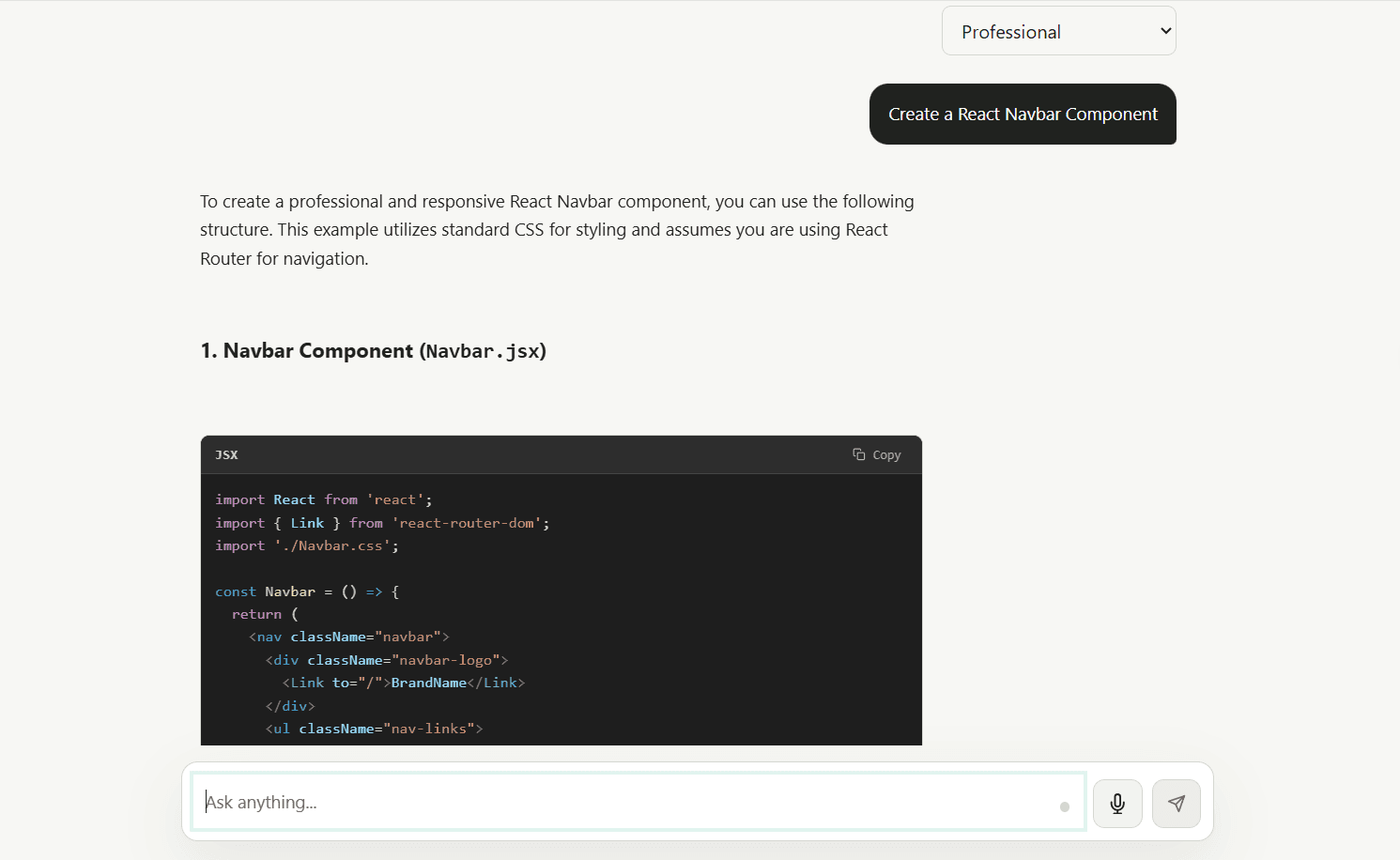Click the 'BrandName' link code line
The width and height of the screenshot is (1400, 860).
click(404, 683)
